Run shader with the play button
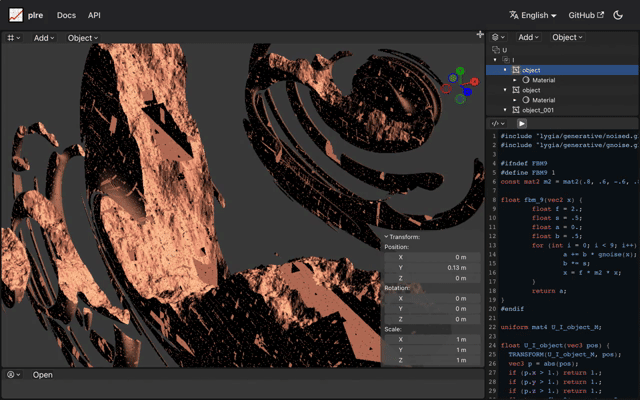Image resolution: width=640 pixels, height=400 pixels. 522,123
